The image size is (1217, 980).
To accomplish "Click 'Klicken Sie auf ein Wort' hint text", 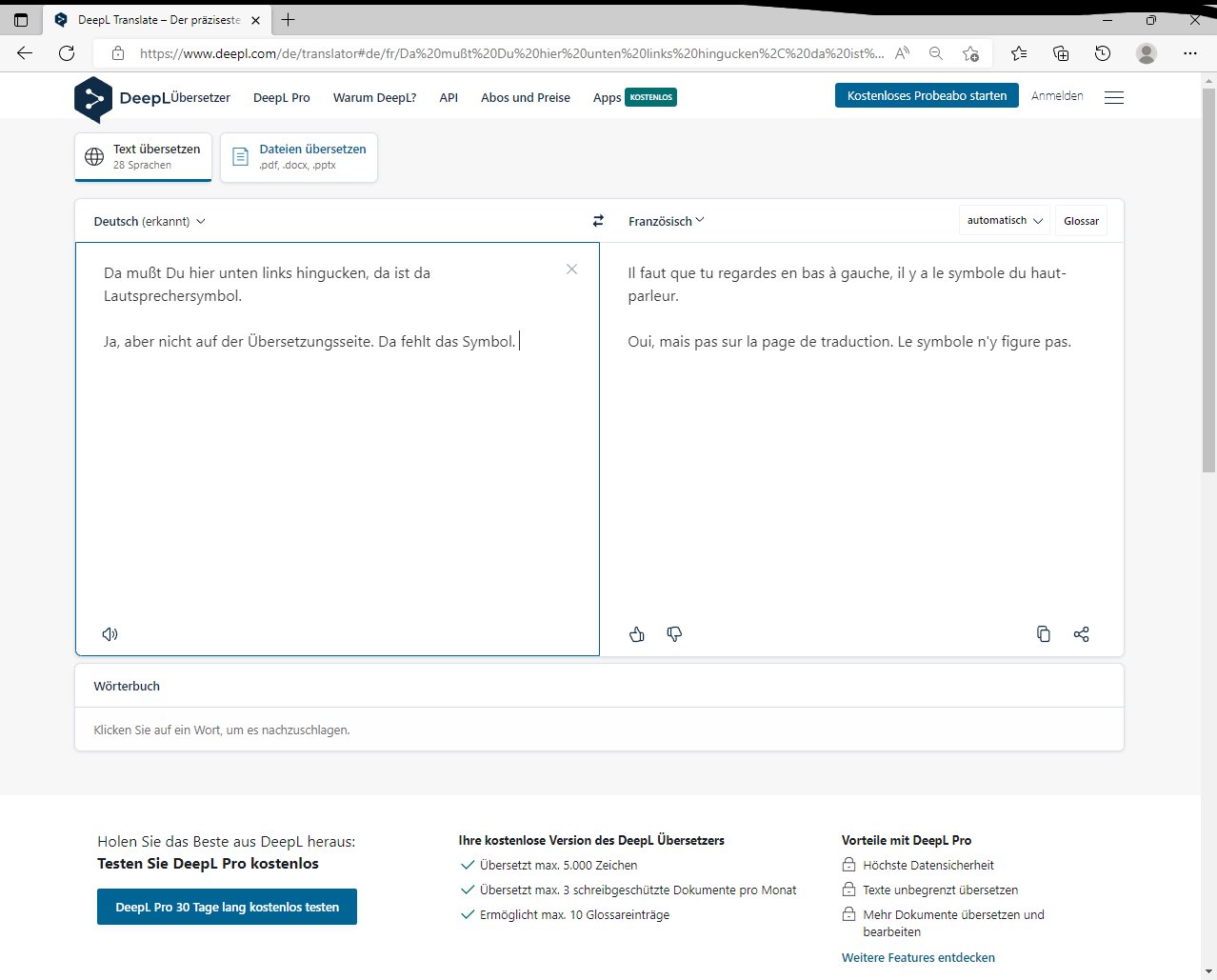I will pos(222,730).
